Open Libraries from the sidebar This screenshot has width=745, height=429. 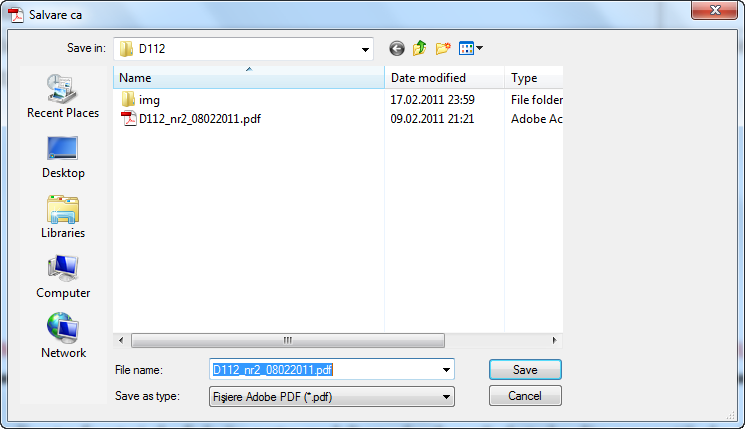point(63,217)
